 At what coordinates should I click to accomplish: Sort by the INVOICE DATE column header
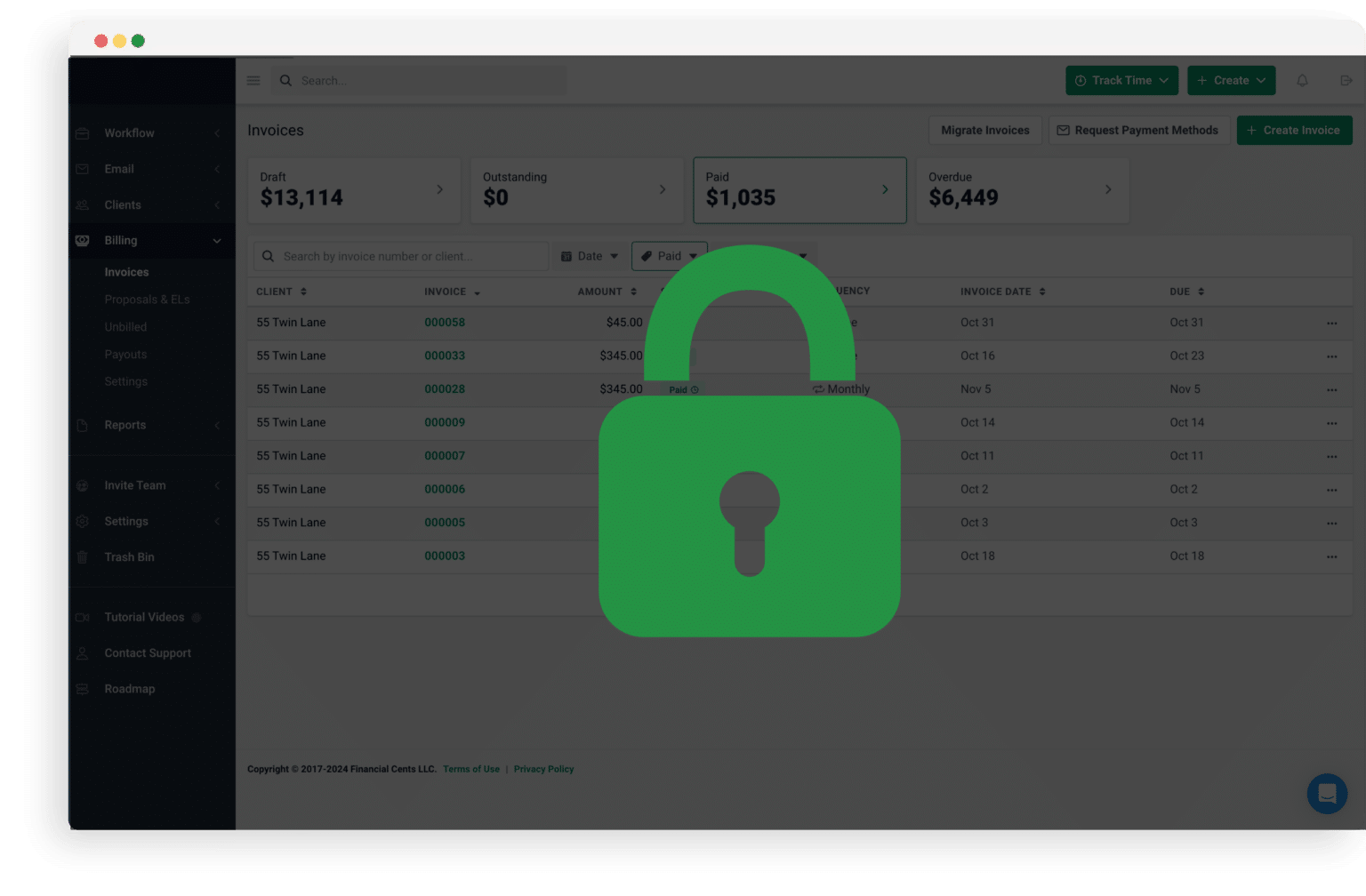tap(1002, 292)
